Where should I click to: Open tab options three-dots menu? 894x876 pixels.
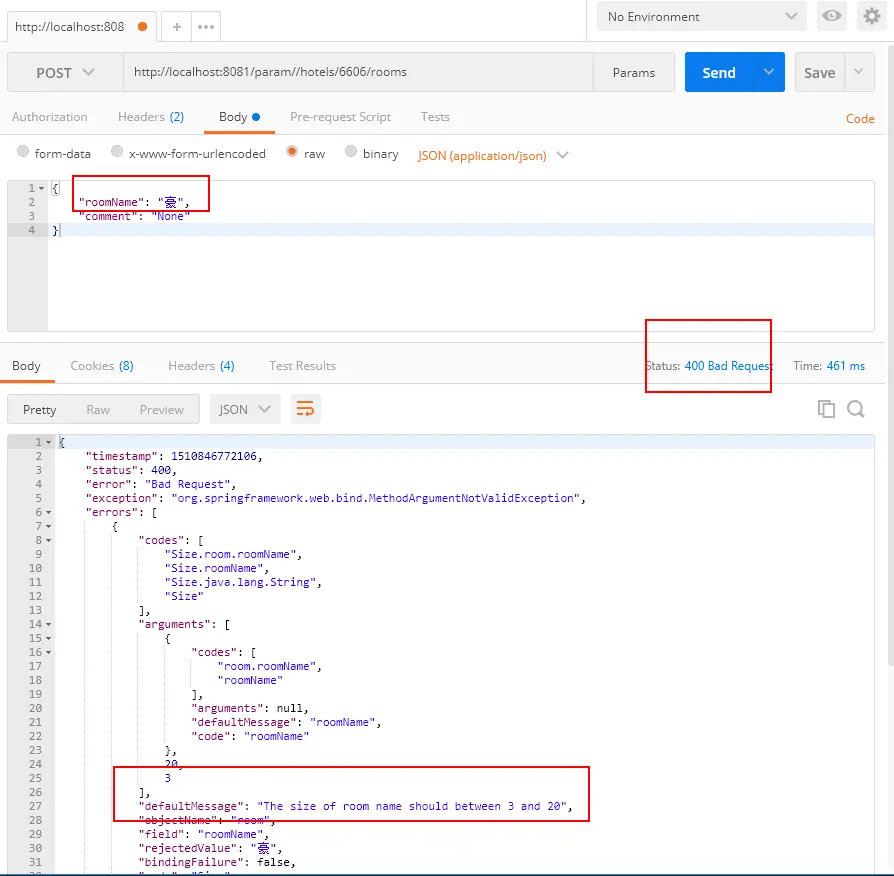point(206,27)
